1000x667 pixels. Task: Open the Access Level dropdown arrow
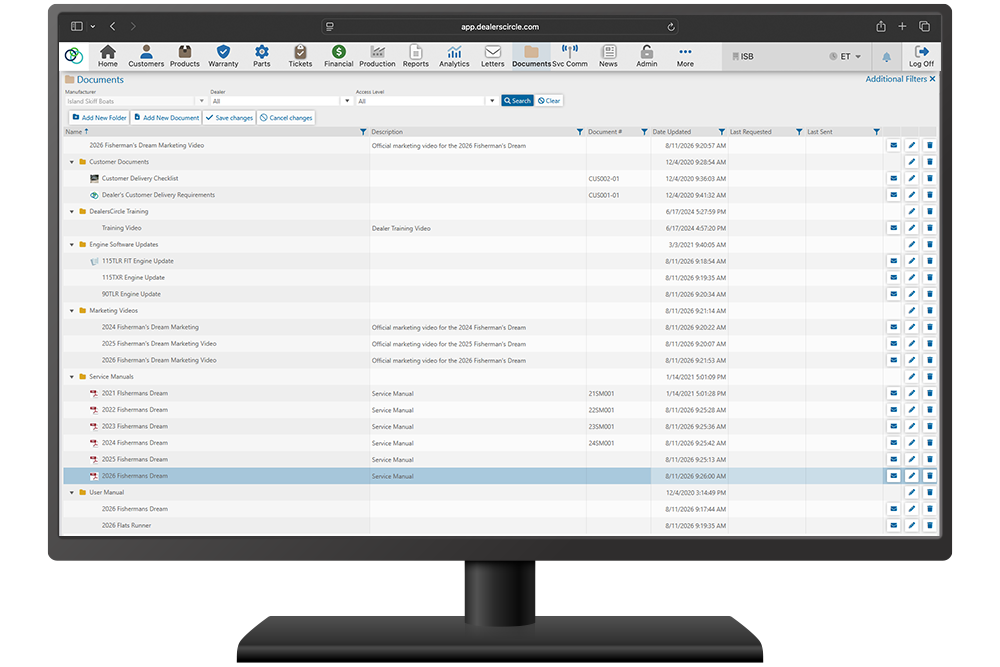(x=492, y=101)
